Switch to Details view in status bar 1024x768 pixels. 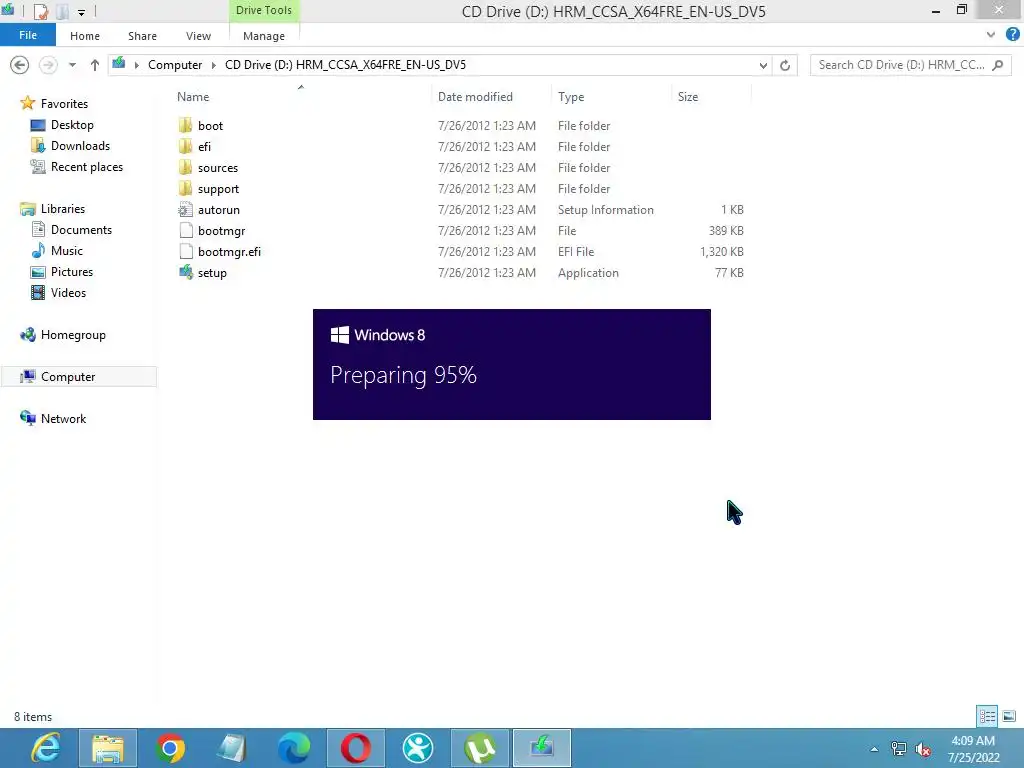987,716
